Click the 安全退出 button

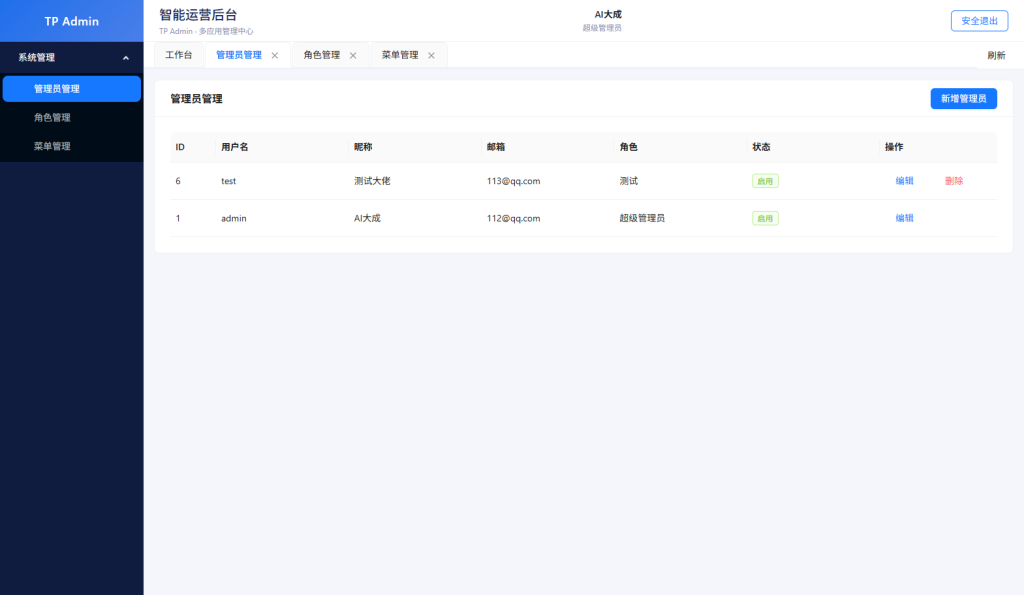click(x=979, y=21)
